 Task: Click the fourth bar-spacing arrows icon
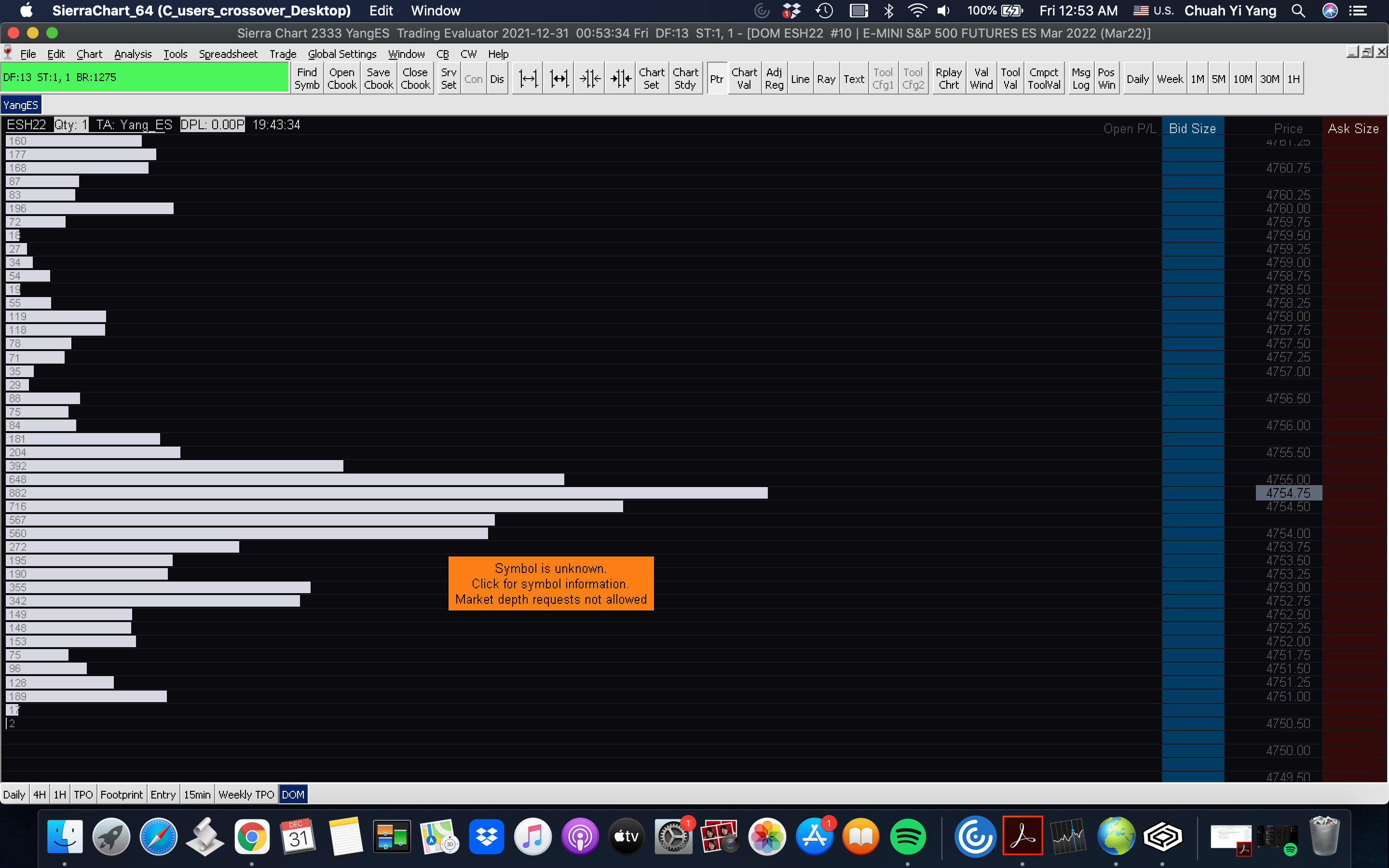click(x=620, y=79)
